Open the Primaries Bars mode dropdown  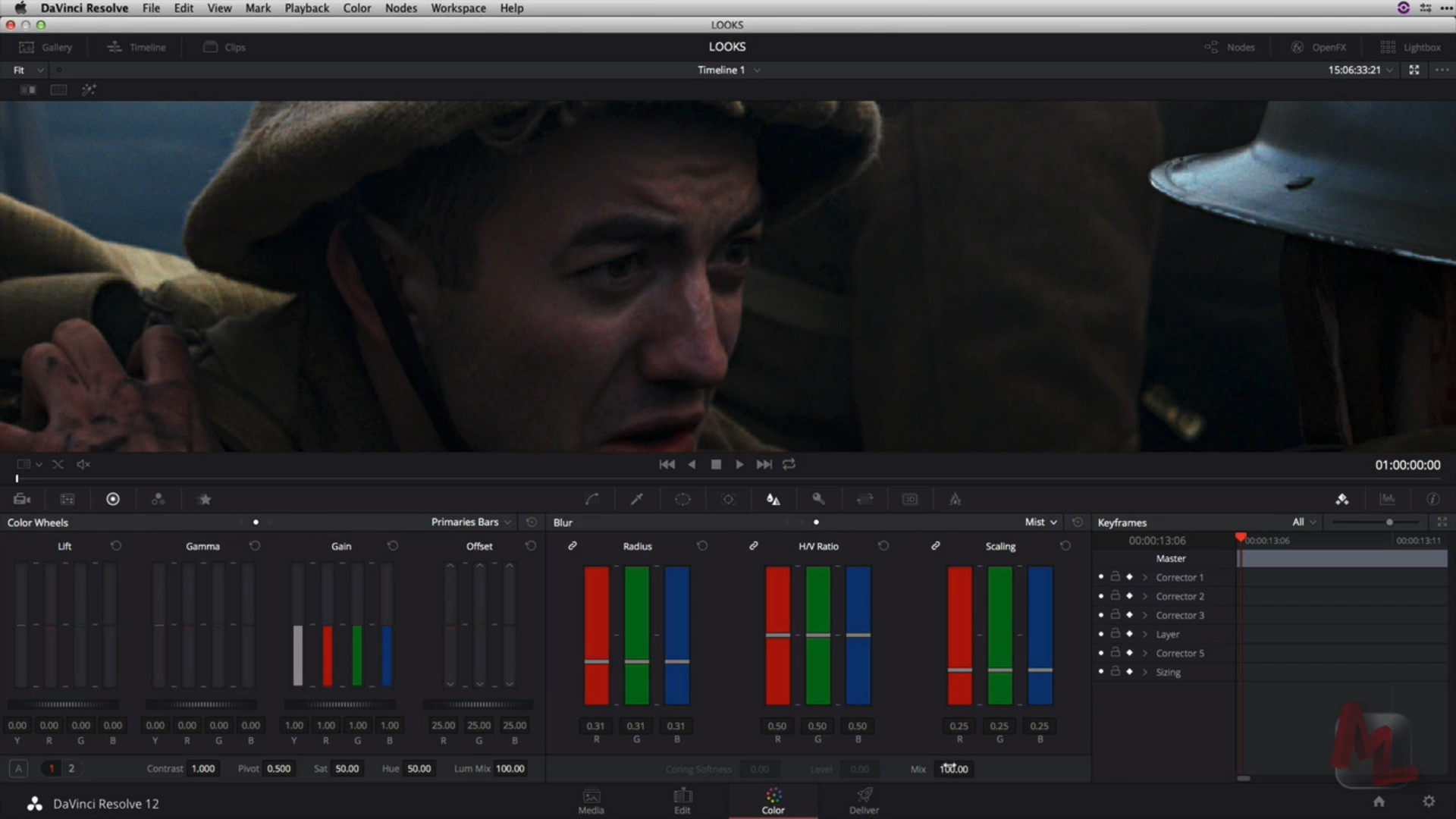coord(471,522)
